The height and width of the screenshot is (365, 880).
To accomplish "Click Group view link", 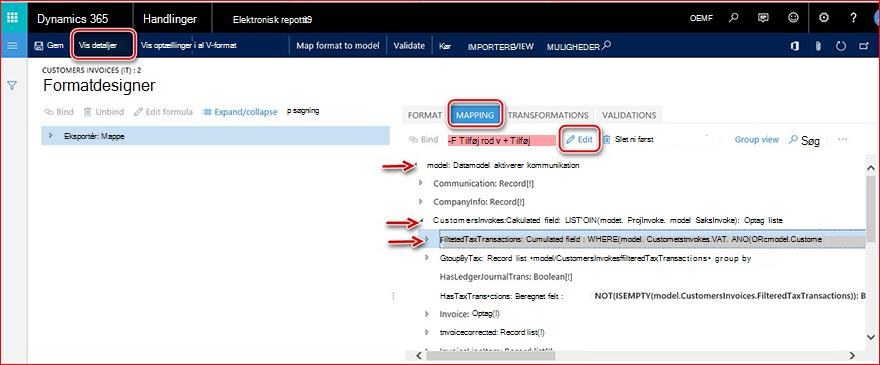I will click(757, 139).
